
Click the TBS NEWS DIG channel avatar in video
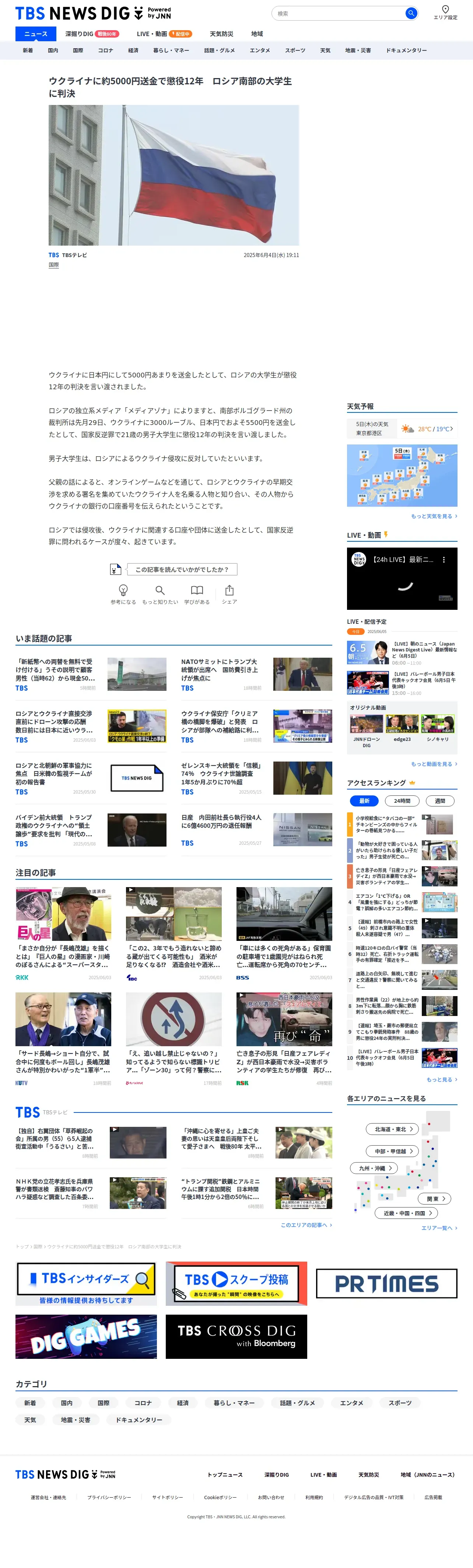[359, 559]
